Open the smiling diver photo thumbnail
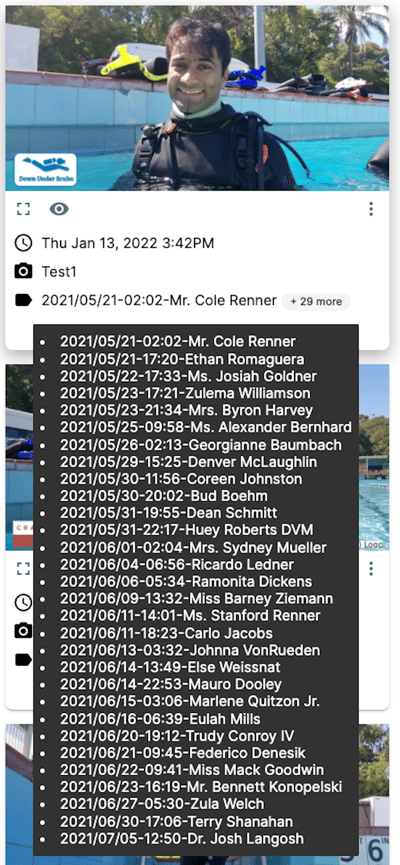400x865 pixels. [197, 98]
